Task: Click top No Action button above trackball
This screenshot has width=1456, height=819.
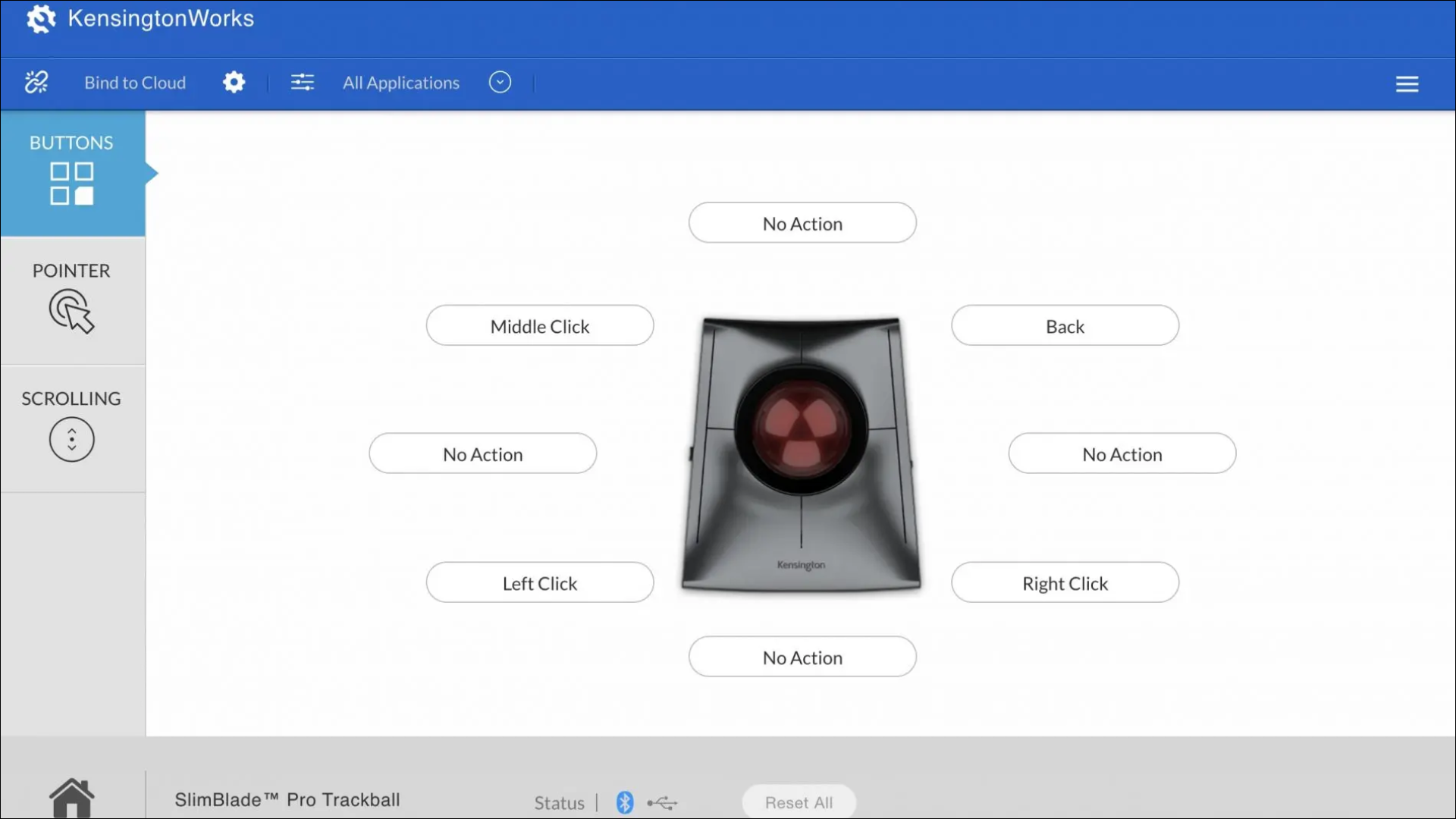Action: [x=802, y=222]
